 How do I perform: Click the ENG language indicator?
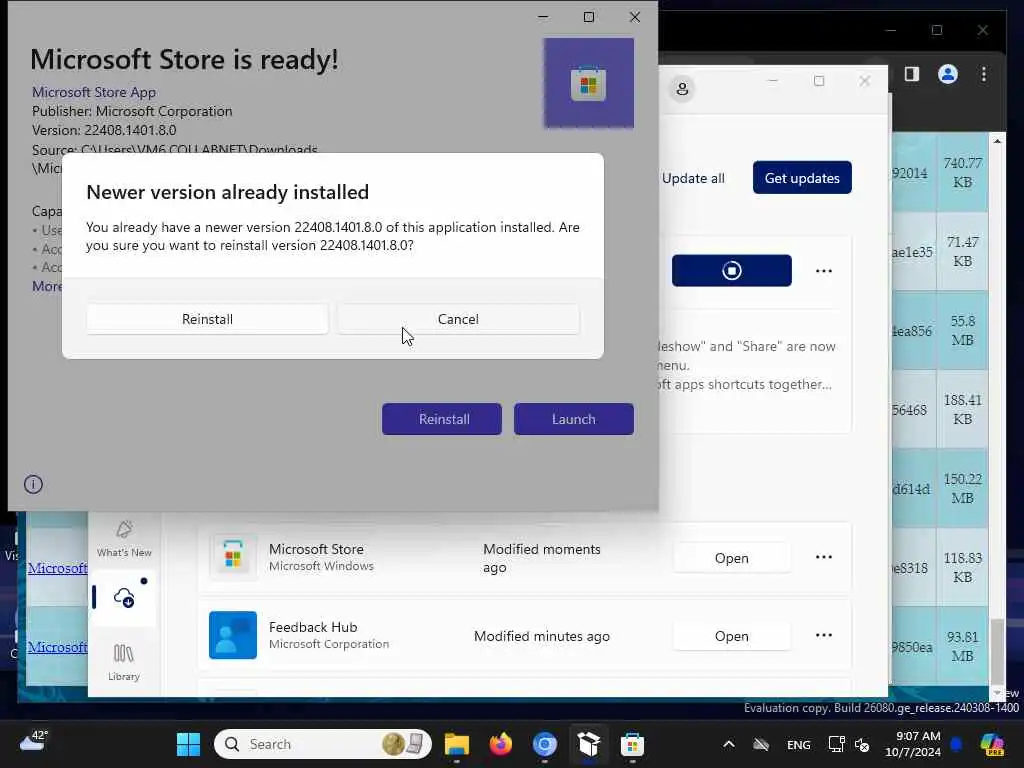point(799,744)
